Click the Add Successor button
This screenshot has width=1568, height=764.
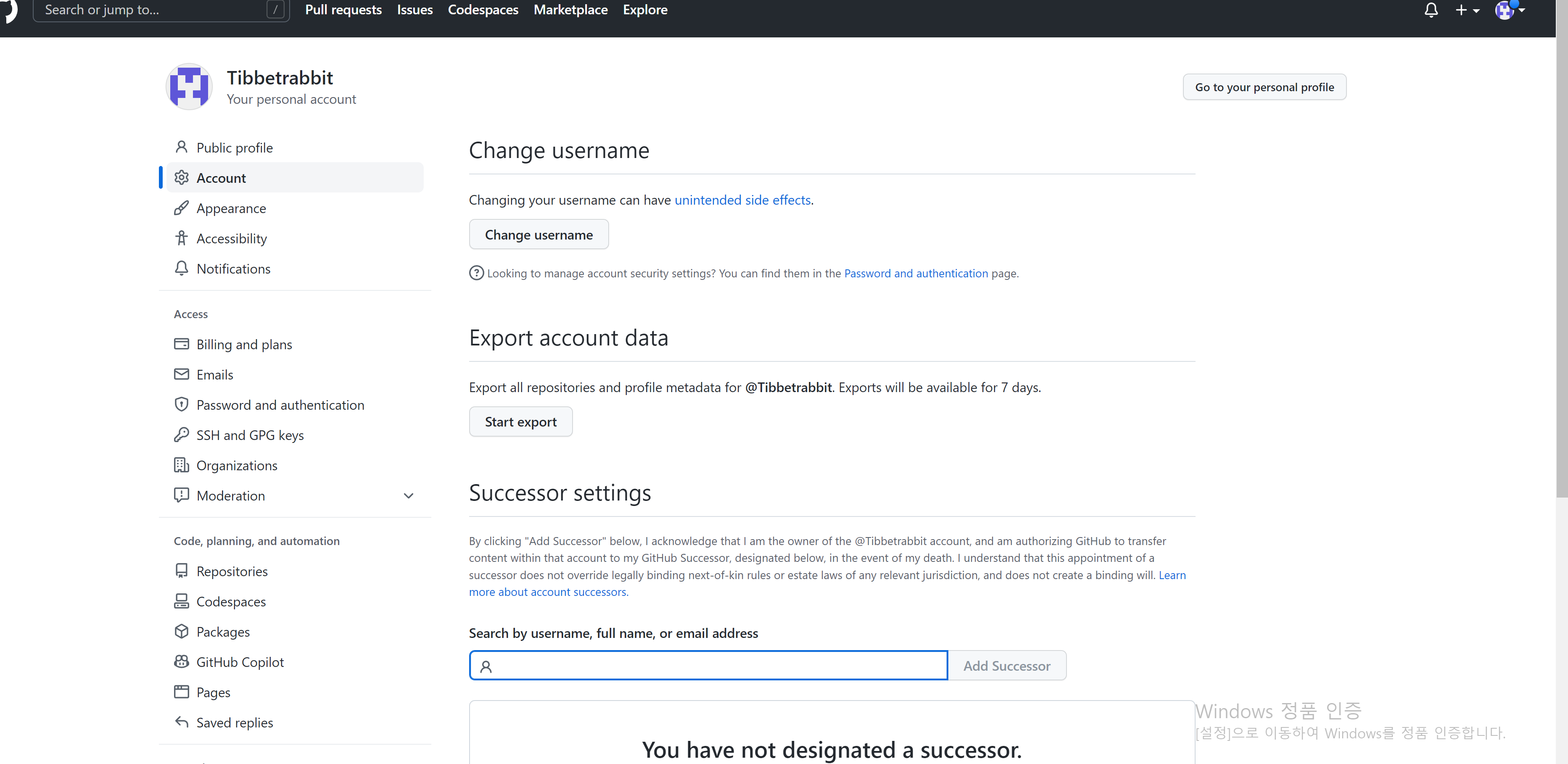pyautogui.click(x=1007, y=666)
